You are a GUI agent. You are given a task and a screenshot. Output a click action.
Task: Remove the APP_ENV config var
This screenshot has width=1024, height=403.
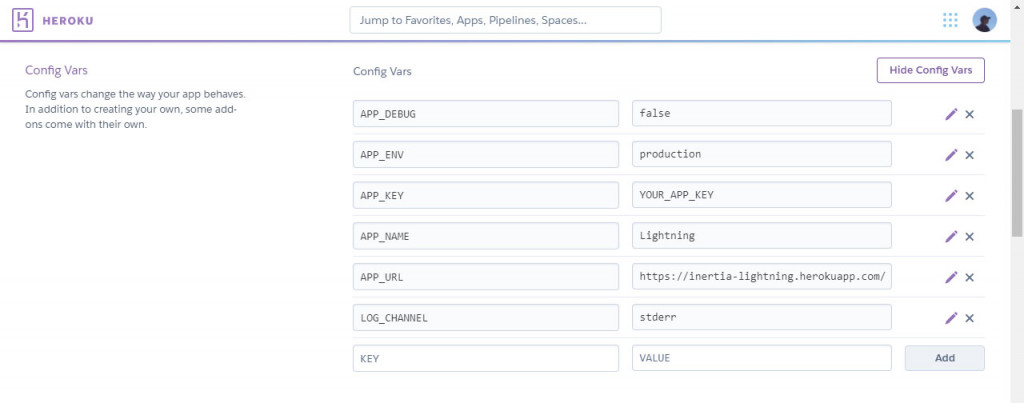point(970,155)
